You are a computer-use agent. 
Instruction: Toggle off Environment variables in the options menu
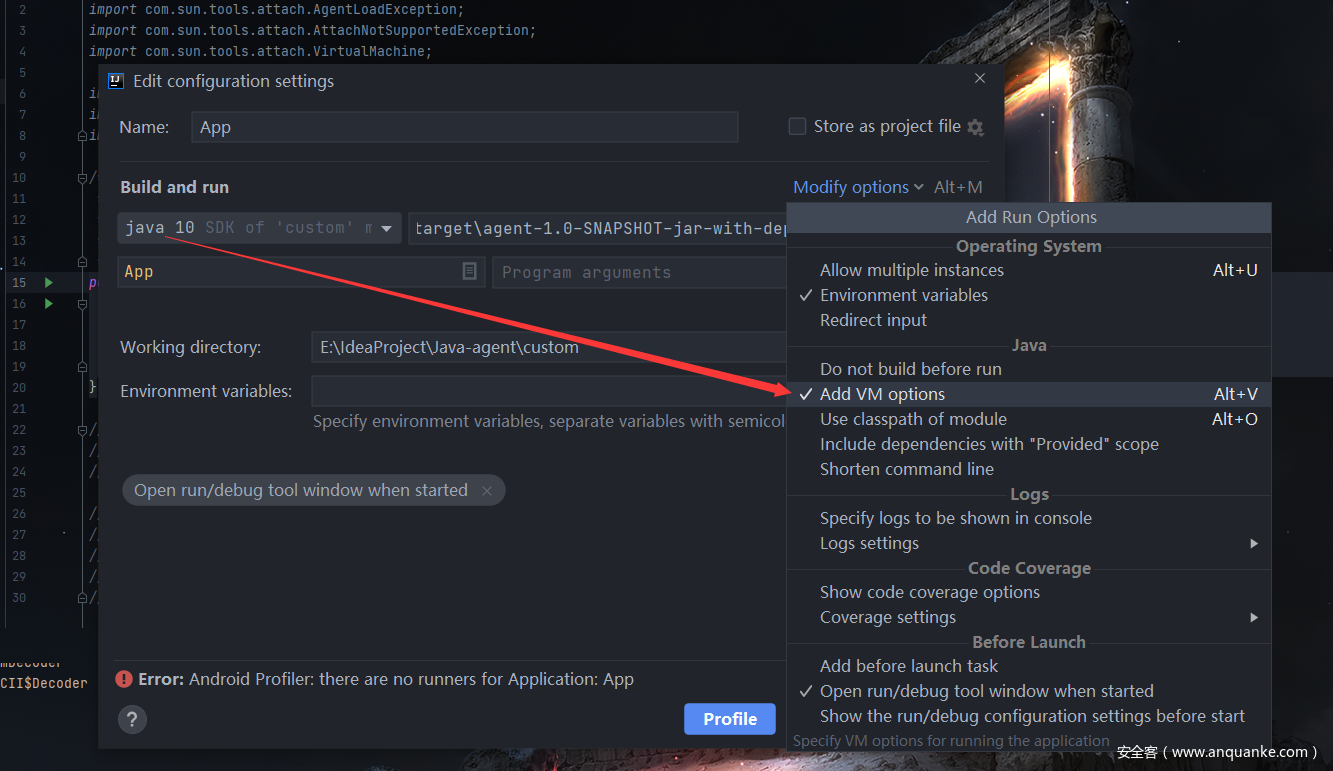point(903,295)
